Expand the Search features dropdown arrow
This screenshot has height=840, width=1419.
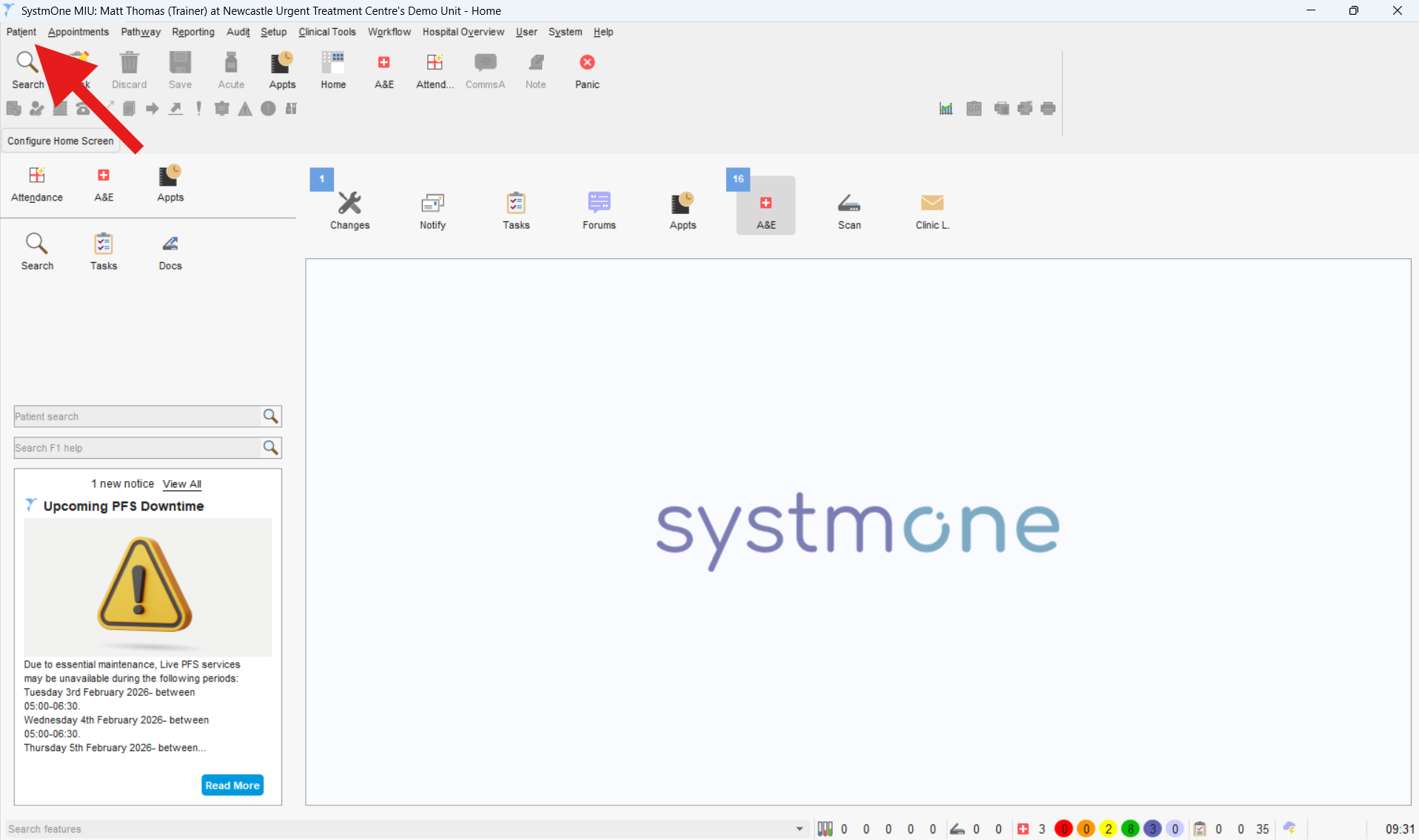pos(799,829)
